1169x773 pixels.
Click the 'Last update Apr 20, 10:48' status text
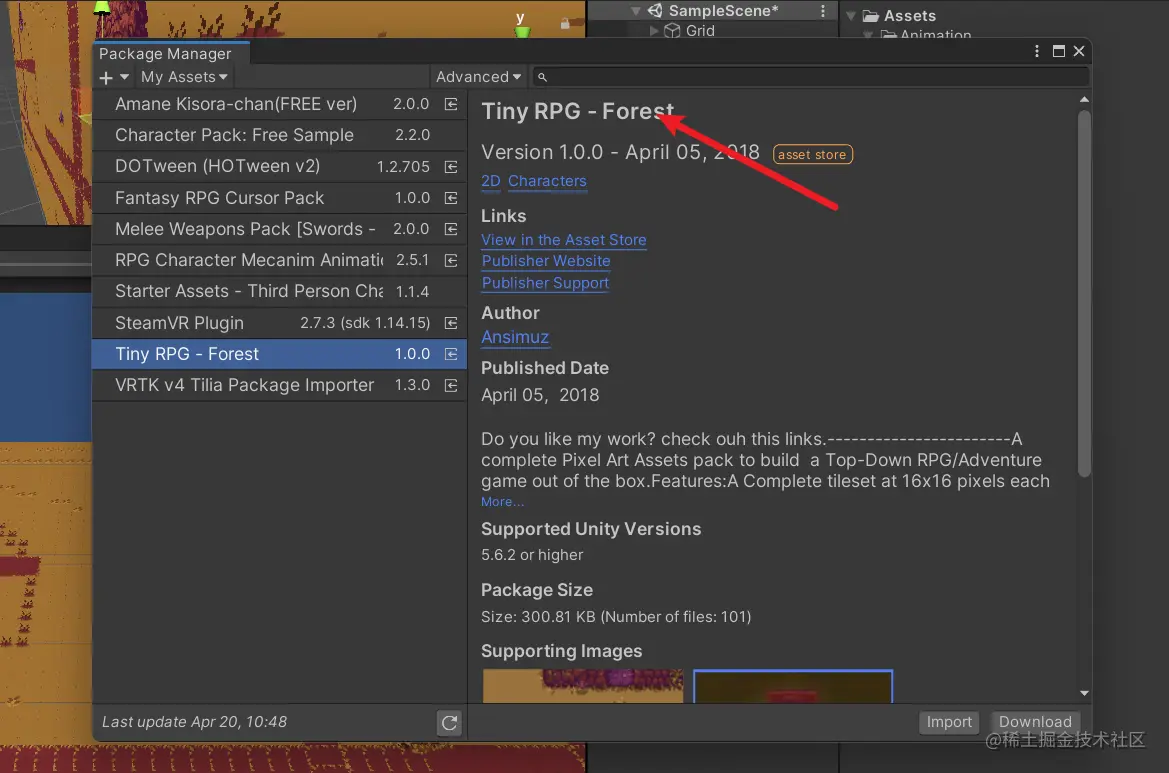tap(194, 722)
